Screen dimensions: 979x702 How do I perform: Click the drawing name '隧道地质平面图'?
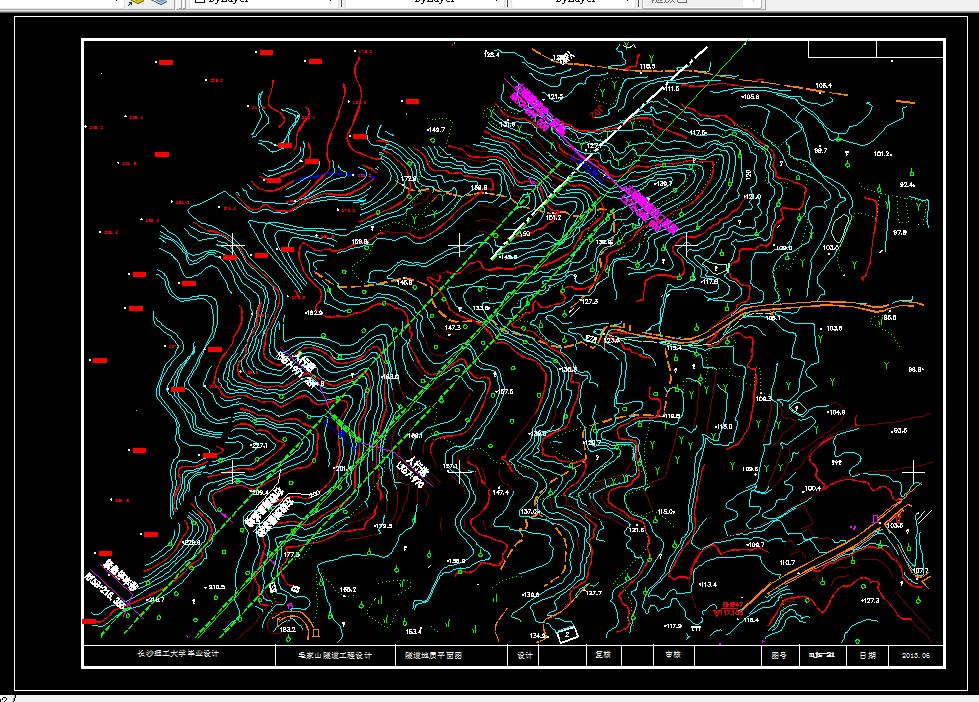pos(433,655)
